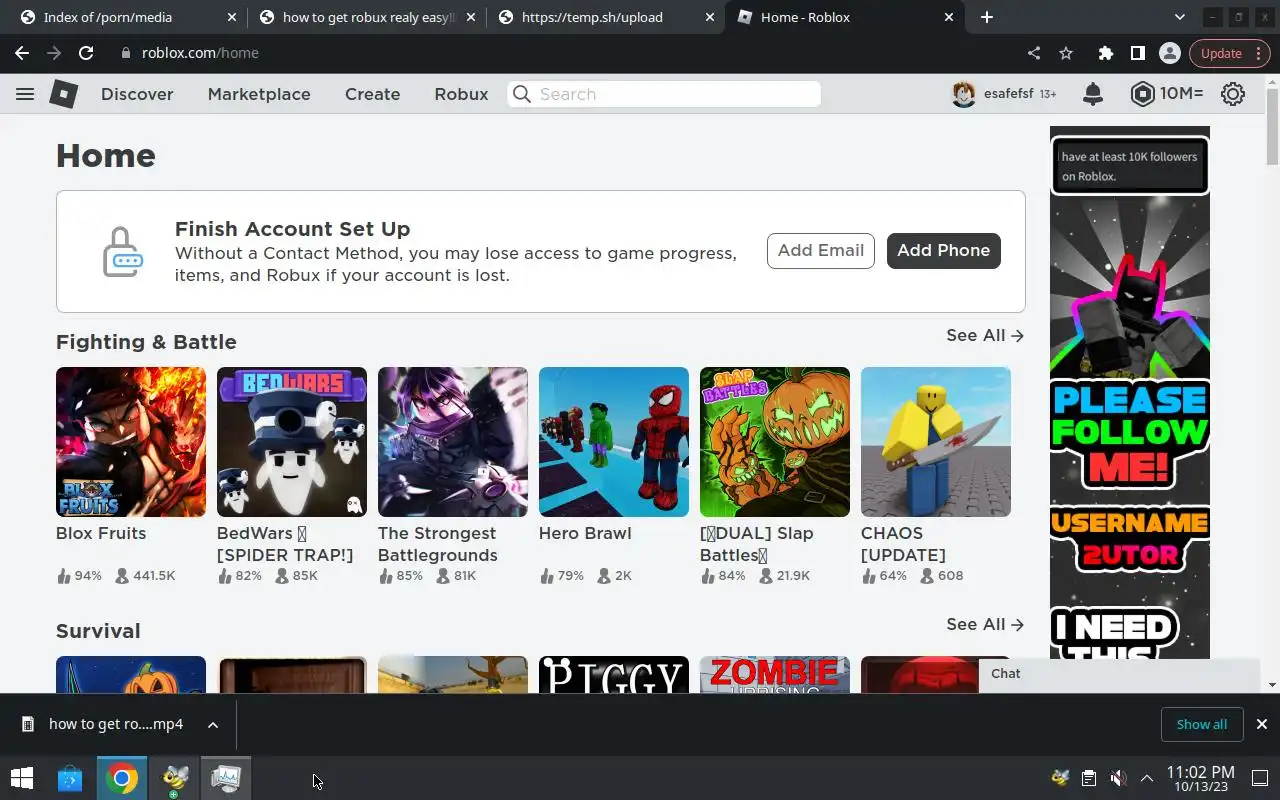Open the Robux menu item
Viewport: 1280px width, 800px height.
(461, 94)
